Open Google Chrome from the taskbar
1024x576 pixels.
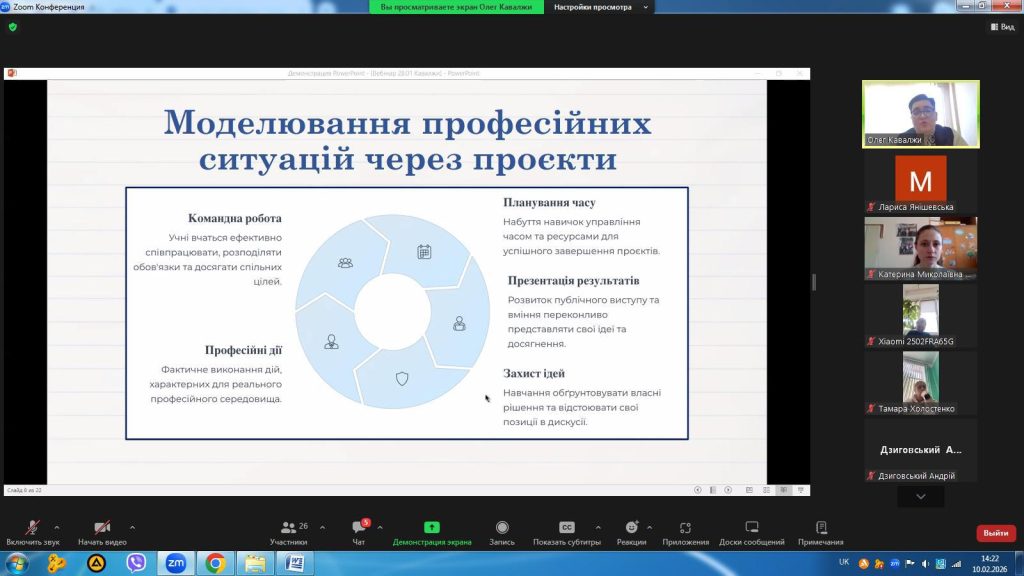click(214, 563)
